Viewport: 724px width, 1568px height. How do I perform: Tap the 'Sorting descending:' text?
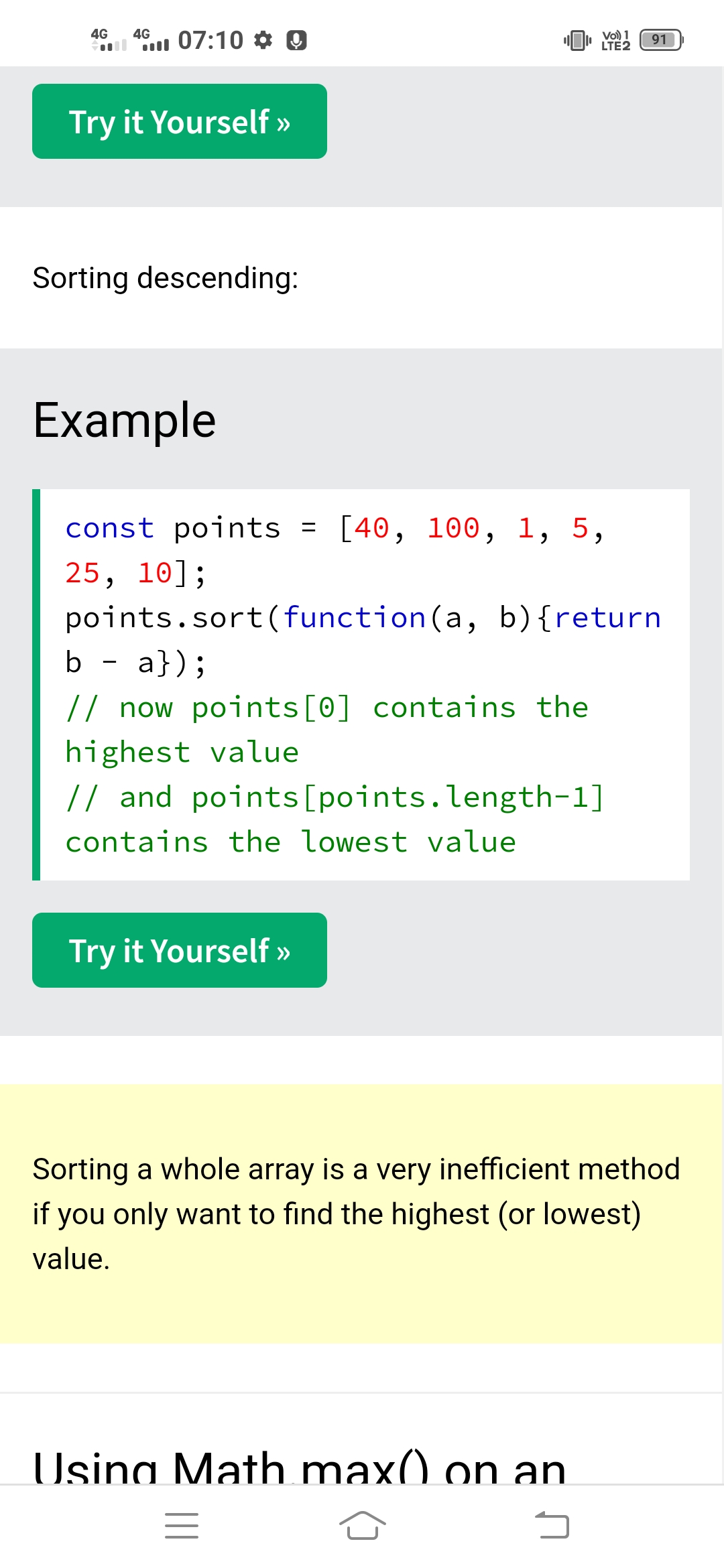click(x=166, y=278)
